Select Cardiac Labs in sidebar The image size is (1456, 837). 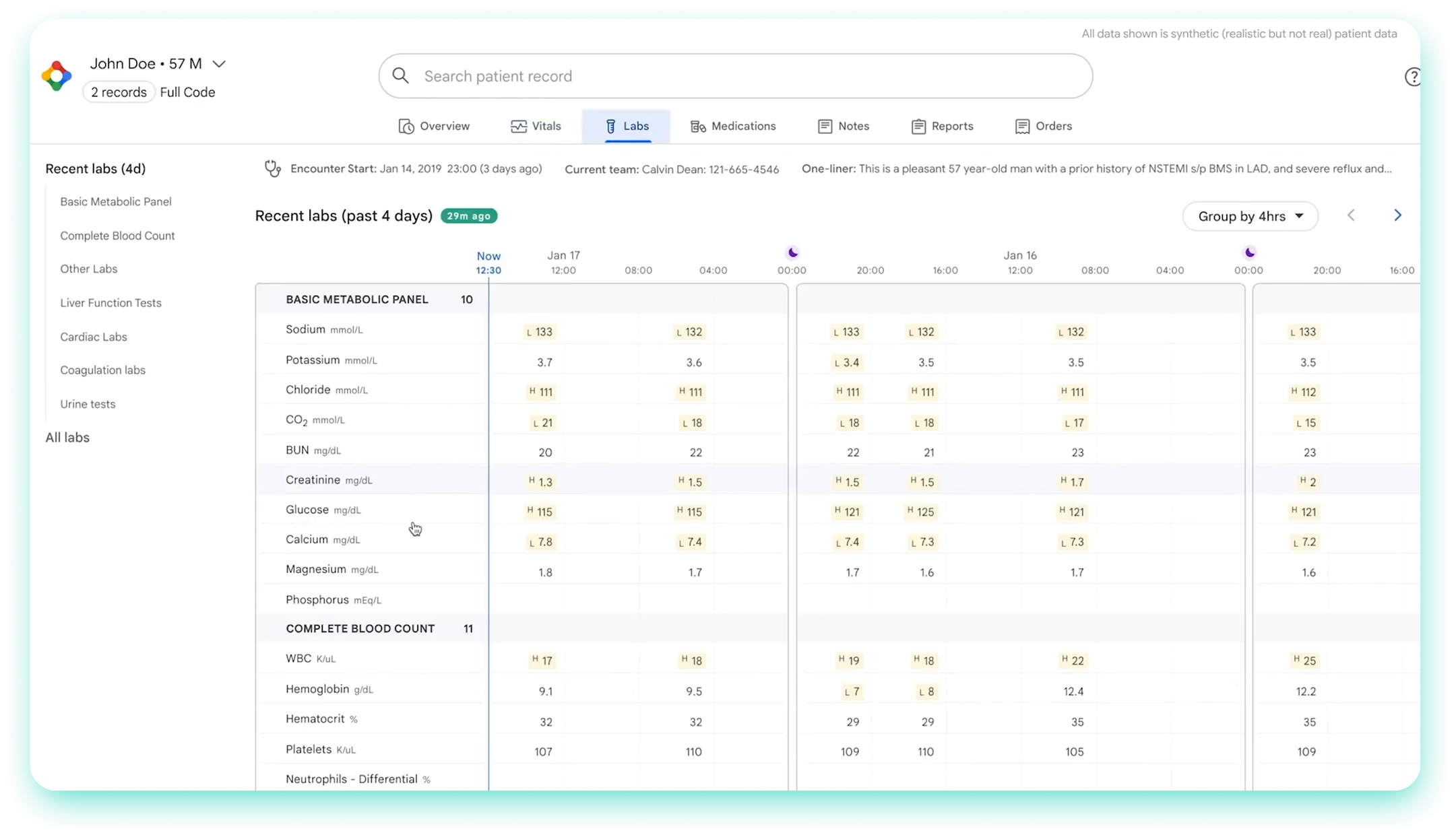[94, 337]
